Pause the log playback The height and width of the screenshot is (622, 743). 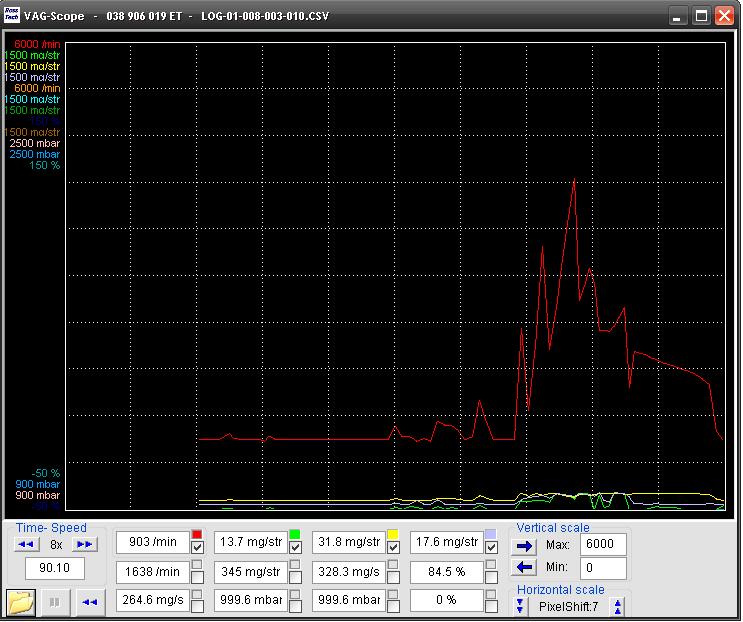tap(54, 602)
